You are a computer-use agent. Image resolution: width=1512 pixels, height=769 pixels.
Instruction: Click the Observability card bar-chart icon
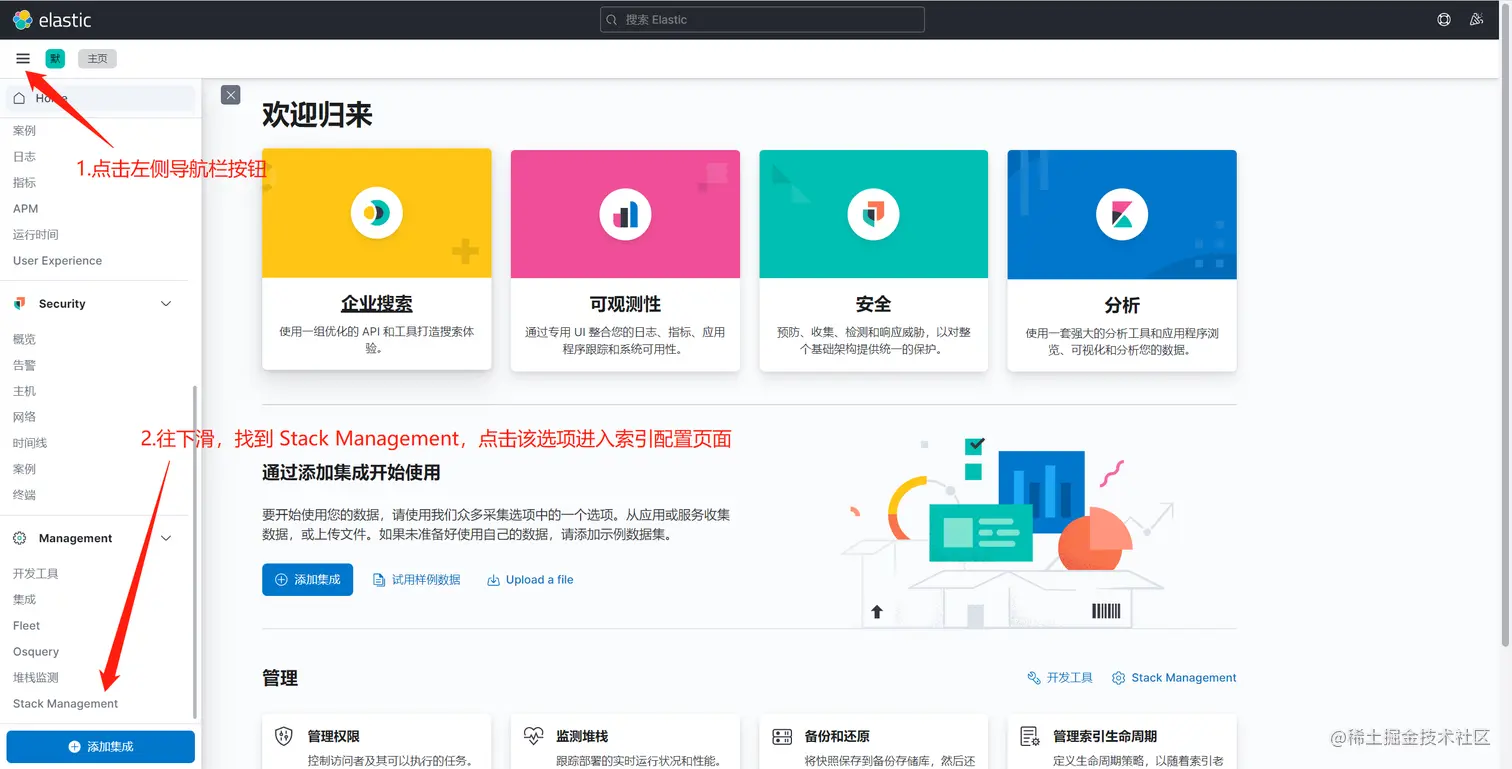[625, 212]
